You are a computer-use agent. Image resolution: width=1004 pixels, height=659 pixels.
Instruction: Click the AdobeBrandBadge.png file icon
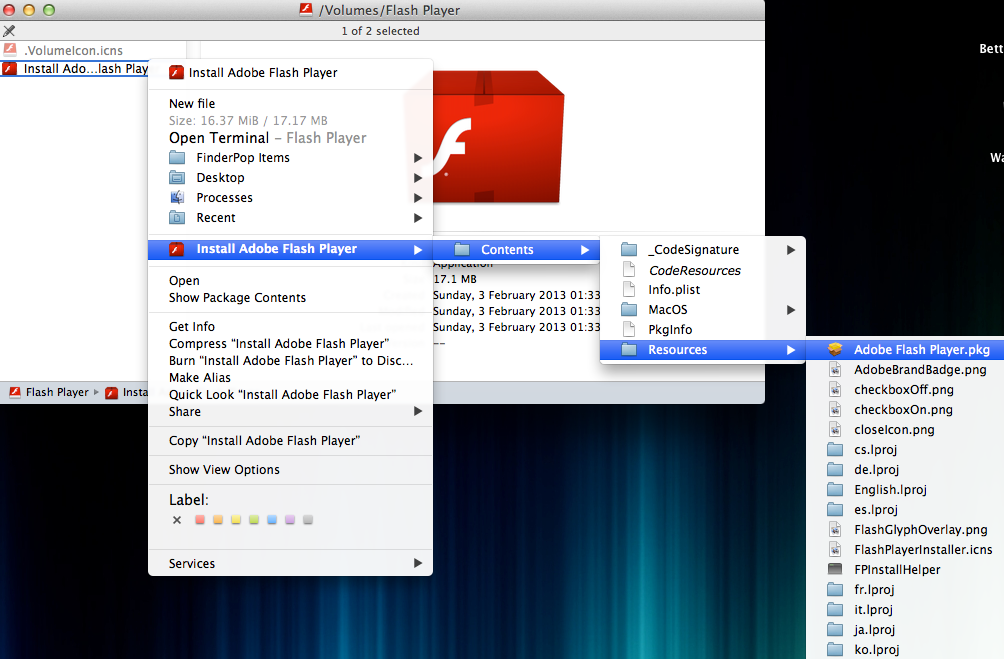pos(835,370)
